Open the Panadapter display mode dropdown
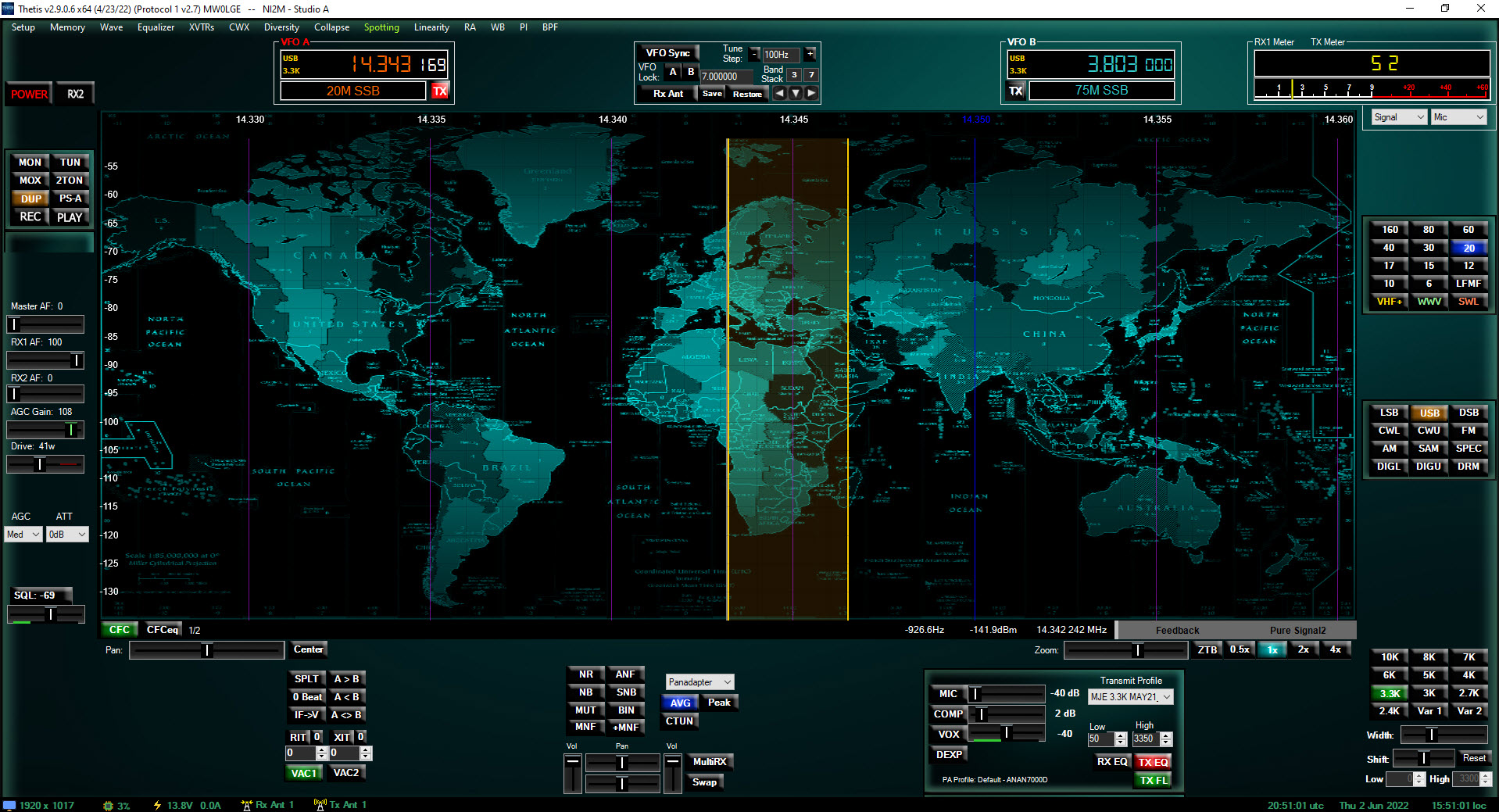 tap(699, 682)
